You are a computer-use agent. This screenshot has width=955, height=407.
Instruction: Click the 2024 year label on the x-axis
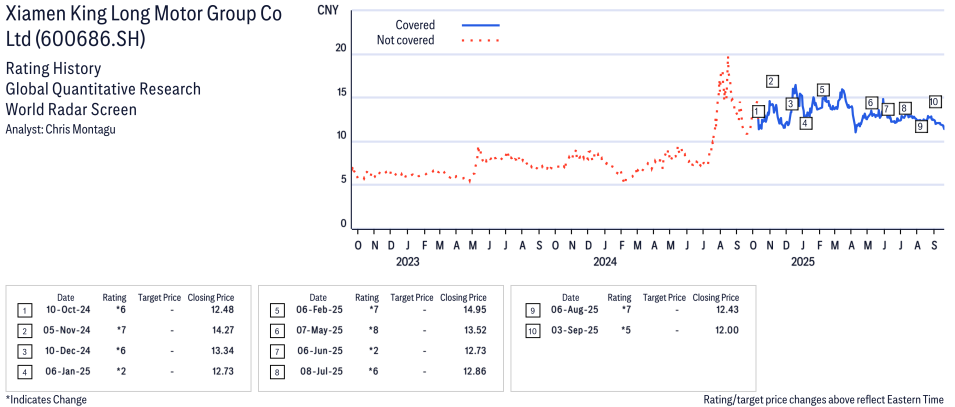[604, 262]
